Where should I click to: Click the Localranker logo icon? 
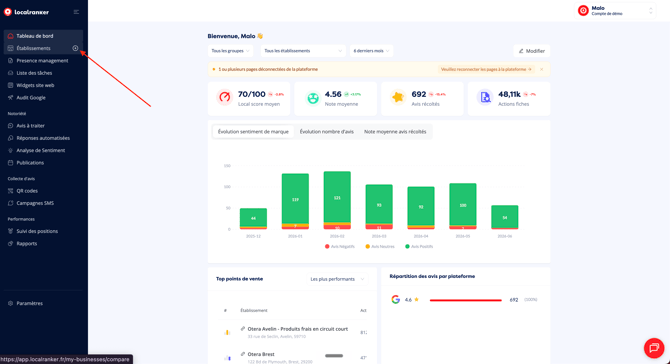8,12
